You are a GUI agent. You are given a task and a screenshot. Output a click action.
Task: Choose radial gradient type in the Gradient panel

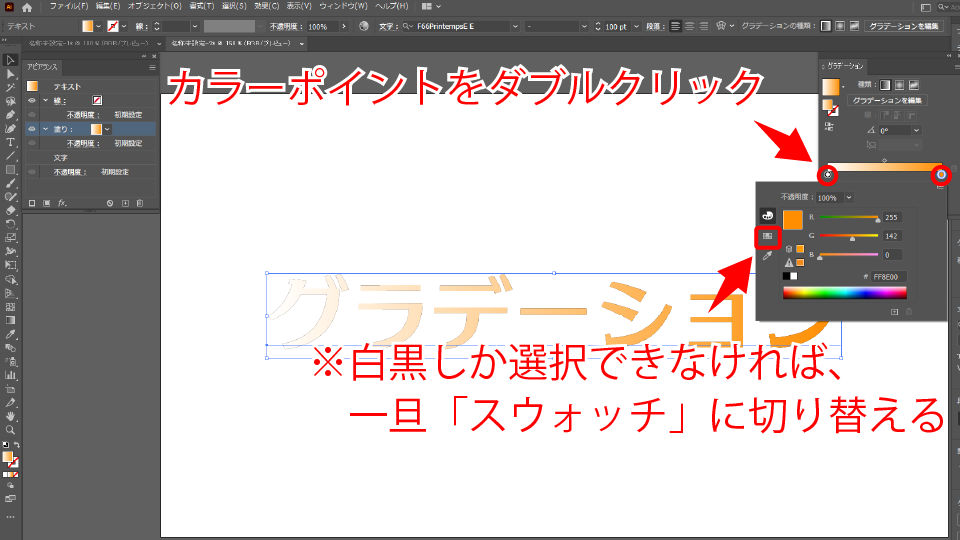click(x=899, y=85)
